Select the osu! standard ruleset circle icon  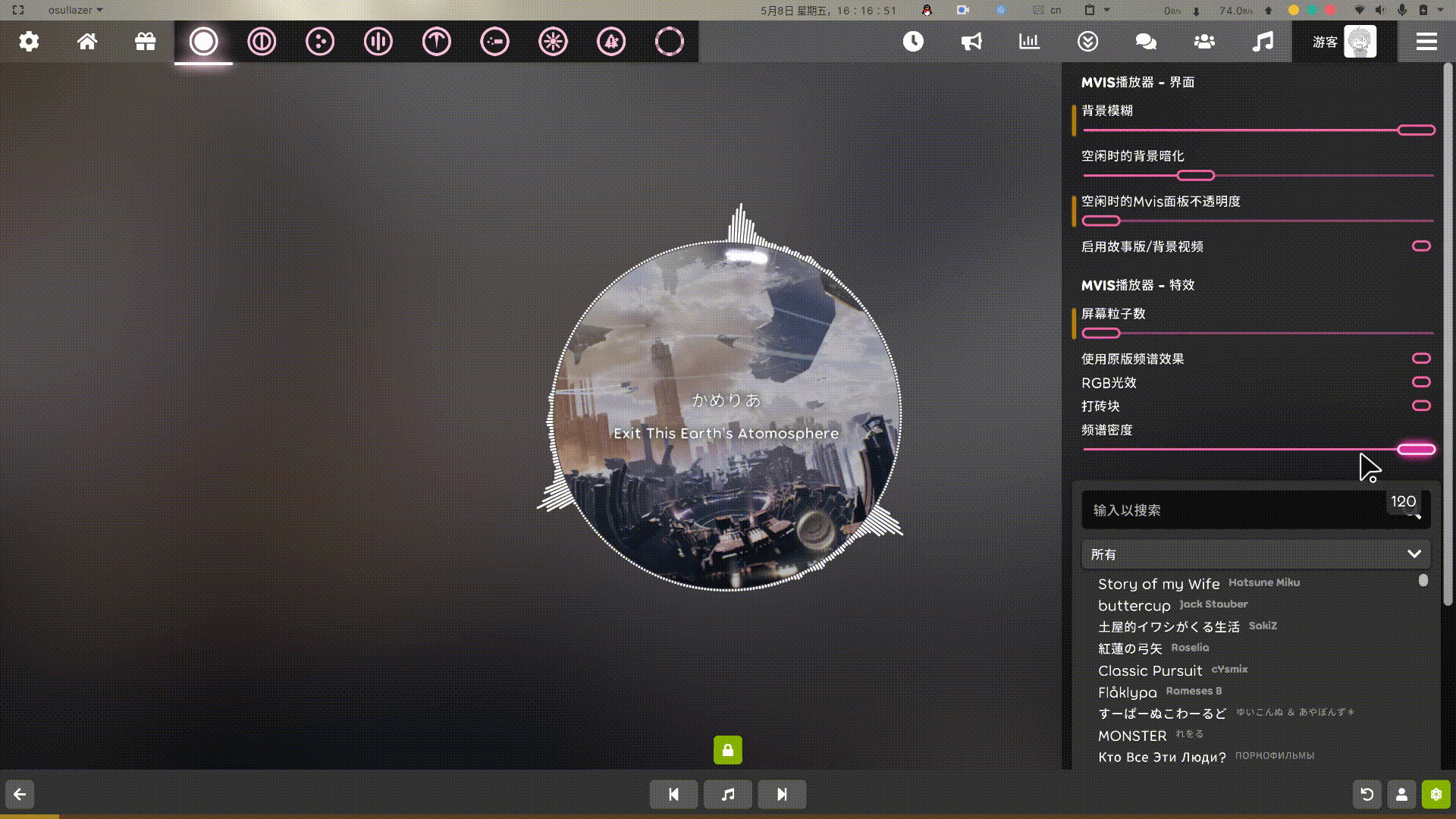(x=203, y=41)
